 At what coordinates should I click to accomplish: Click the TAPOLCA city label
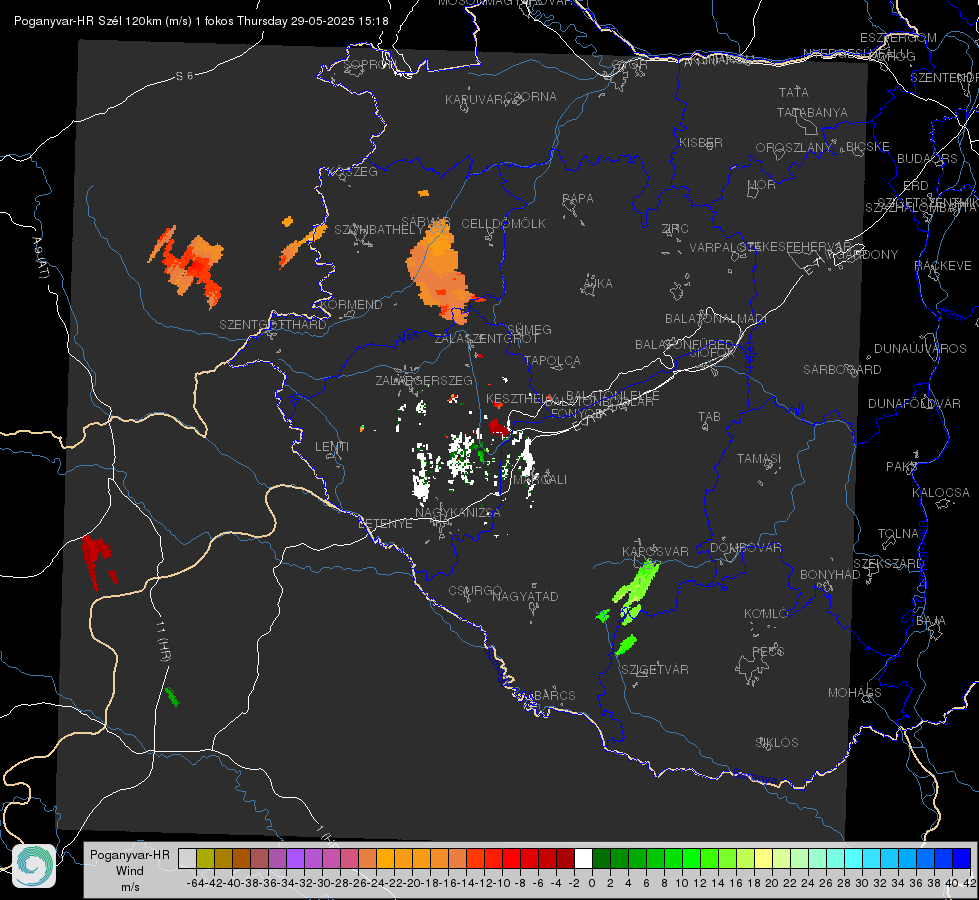pyautogui.click(x=552, y=360)
